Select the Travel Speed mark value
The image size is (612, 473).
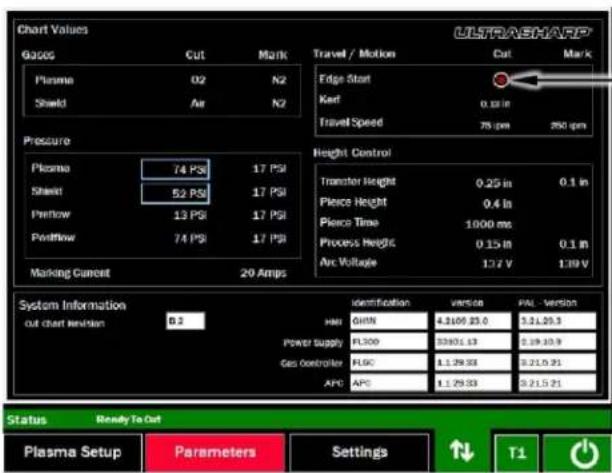tap(568, 125)
